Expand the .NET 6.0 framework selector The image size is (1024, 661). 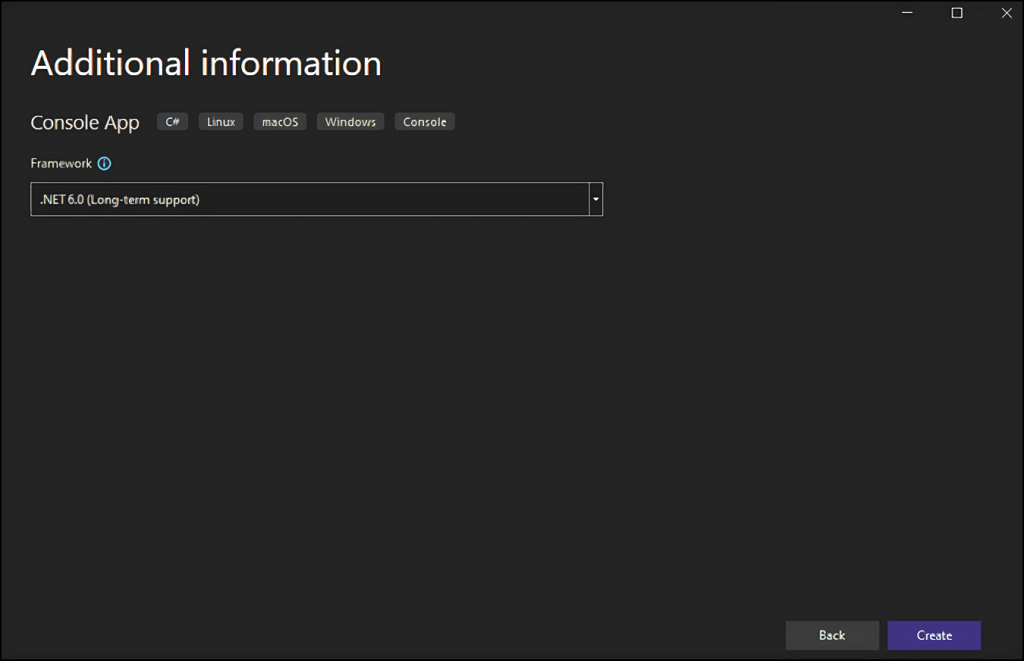coord(595,199)
